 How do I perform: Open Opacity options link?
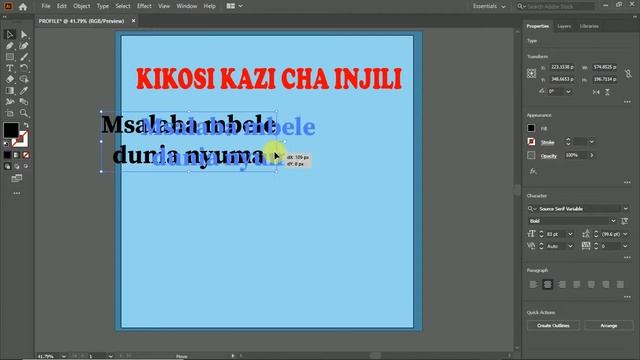[549, 156]
